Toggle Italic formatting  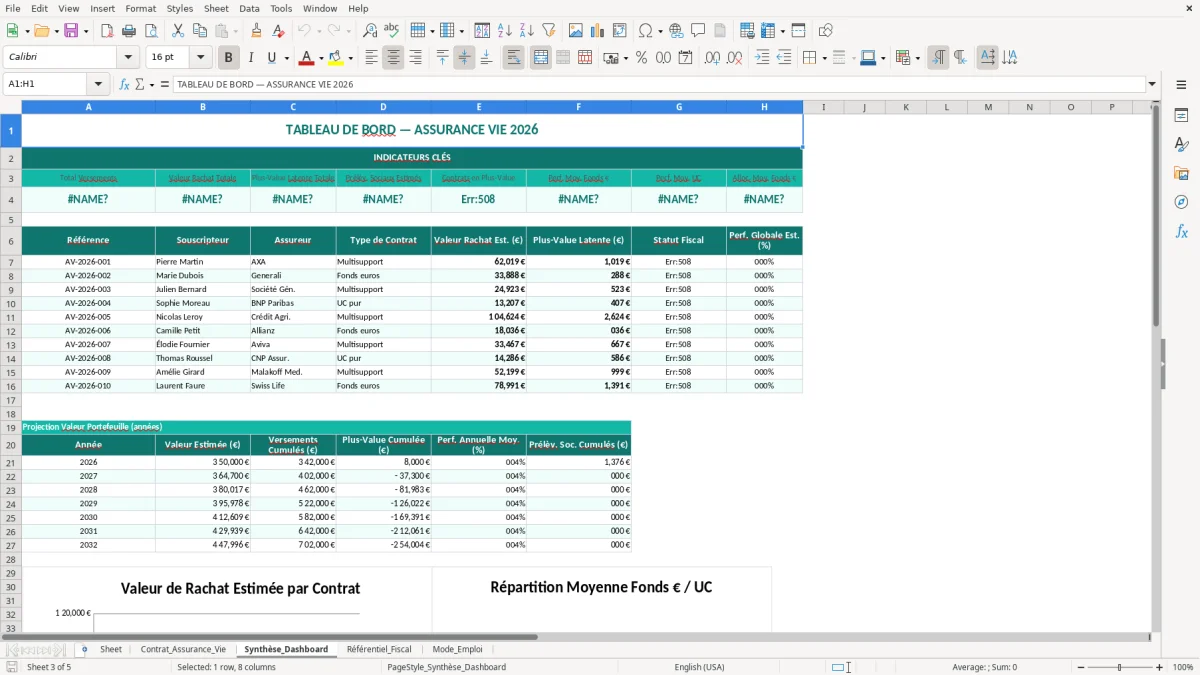point(250,58)
